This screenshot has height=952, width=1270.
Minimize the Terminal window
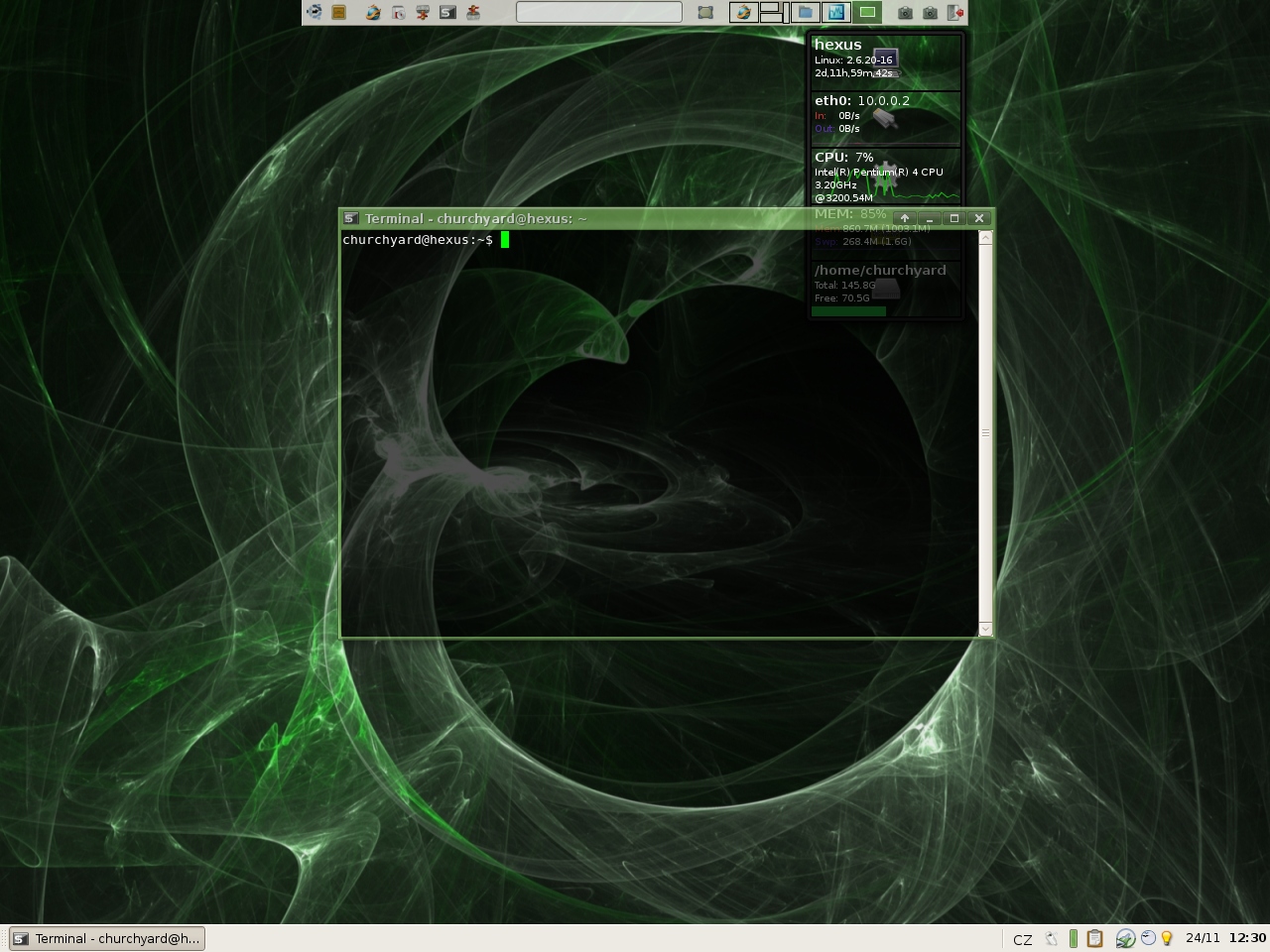tap(930, 218)
